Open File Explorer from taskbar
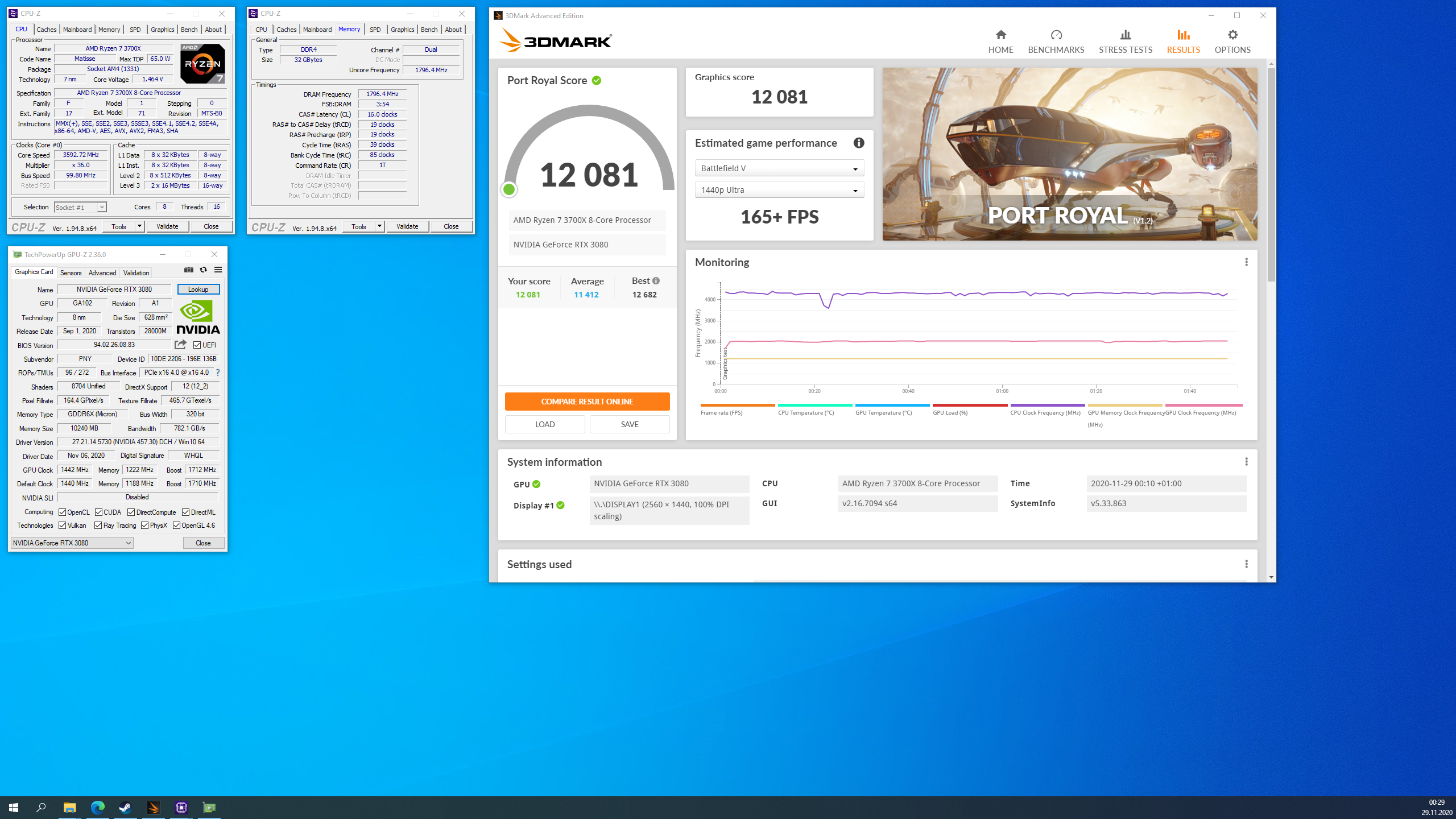1456x819 pixels. pos(69,808)
